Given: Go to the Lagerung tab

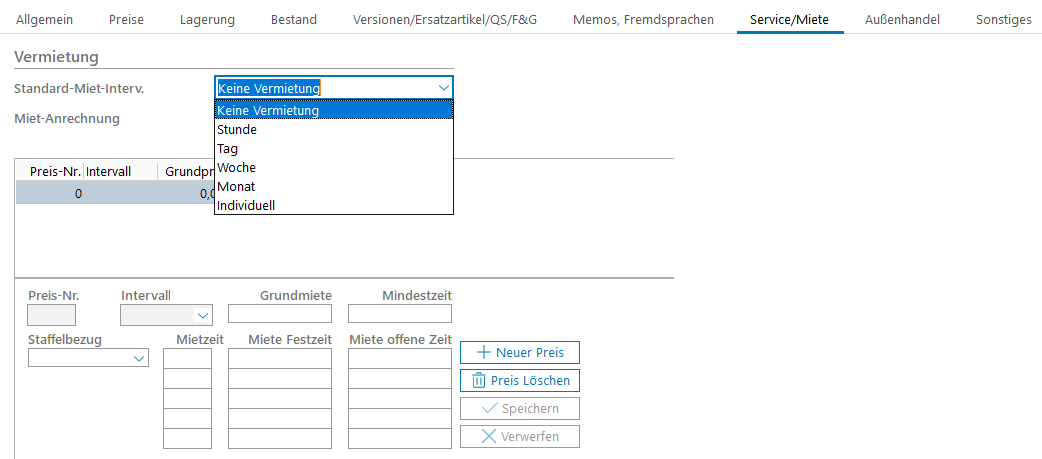Looking at the screenshot, I should (207, 19).
